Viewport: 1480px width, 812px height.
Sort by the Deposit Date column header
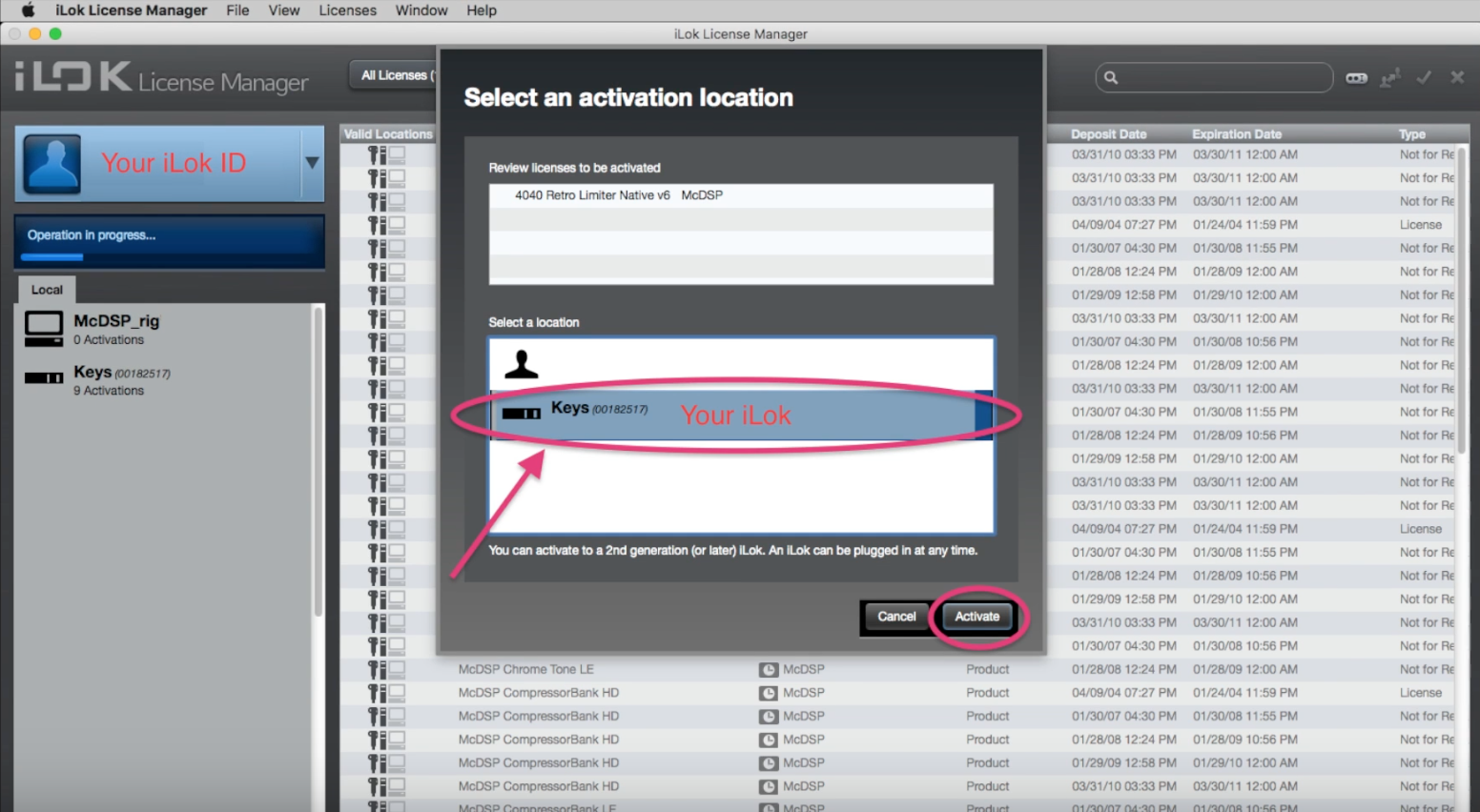pyautogui.click(x=1108, y=134)
